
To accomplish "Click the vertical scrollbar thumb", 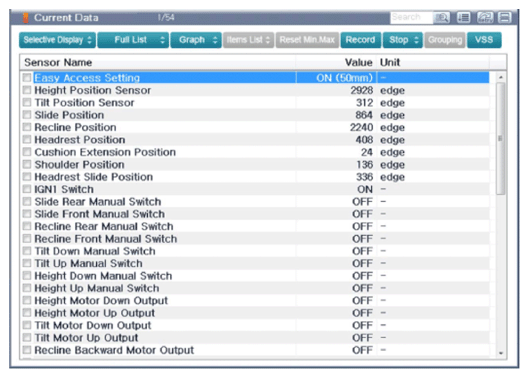I will click(501, 138).
